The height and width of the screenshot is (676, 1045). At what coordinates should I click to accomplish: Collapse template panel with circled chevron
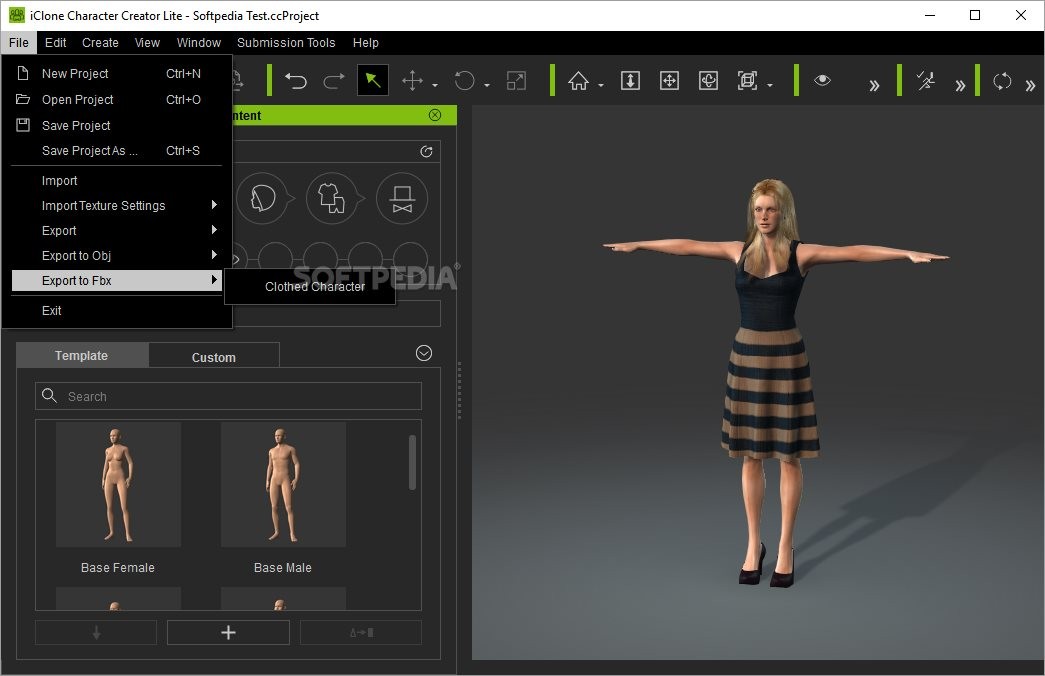424,353
